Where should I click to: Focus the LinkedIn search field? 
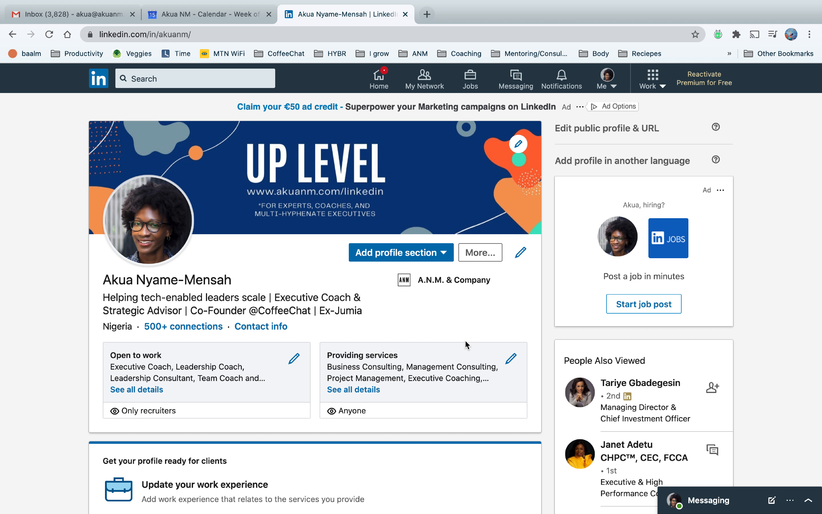195,78
